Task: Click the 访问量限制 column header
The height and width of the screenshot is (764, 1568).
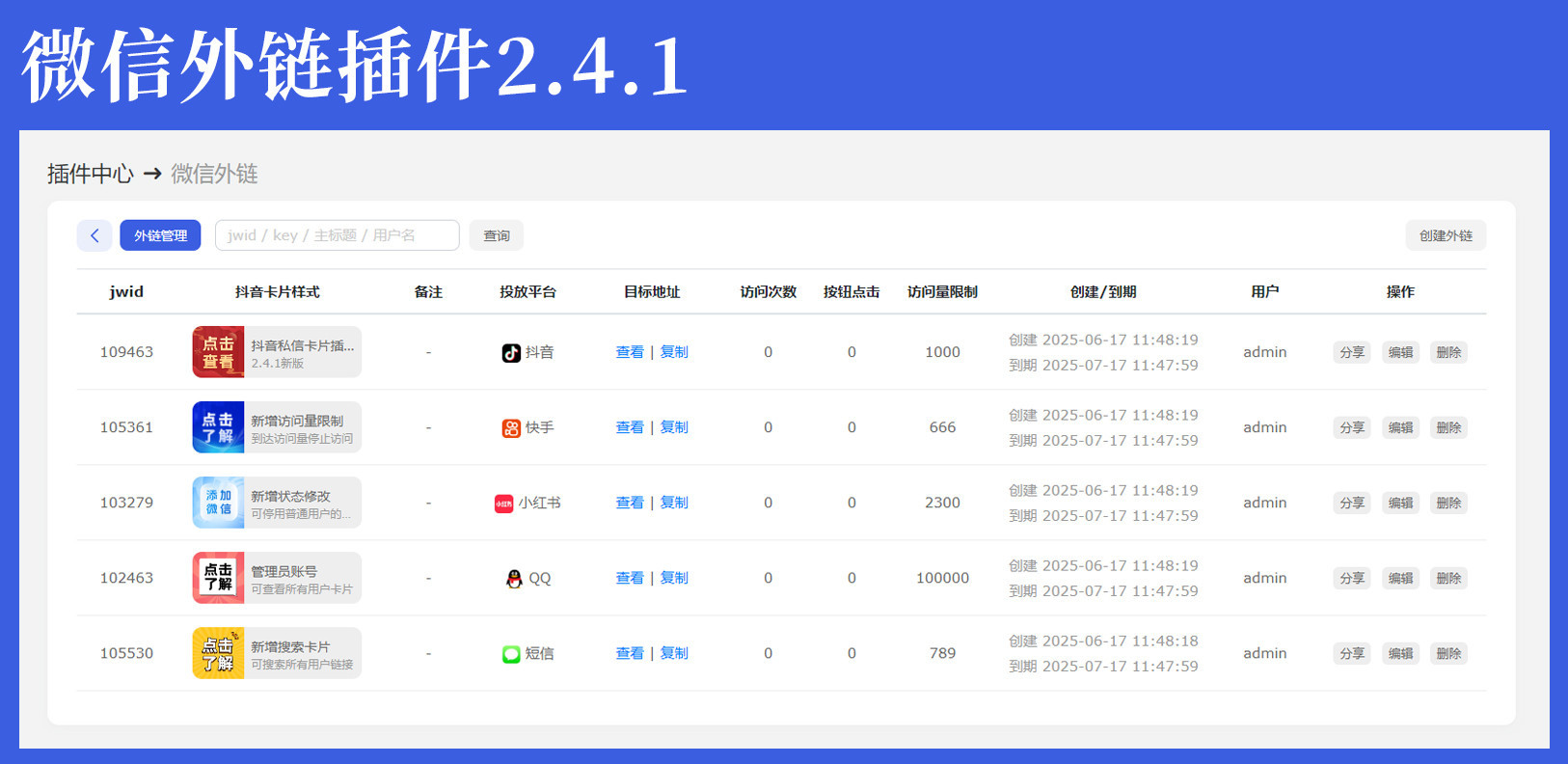Action: 942,291
